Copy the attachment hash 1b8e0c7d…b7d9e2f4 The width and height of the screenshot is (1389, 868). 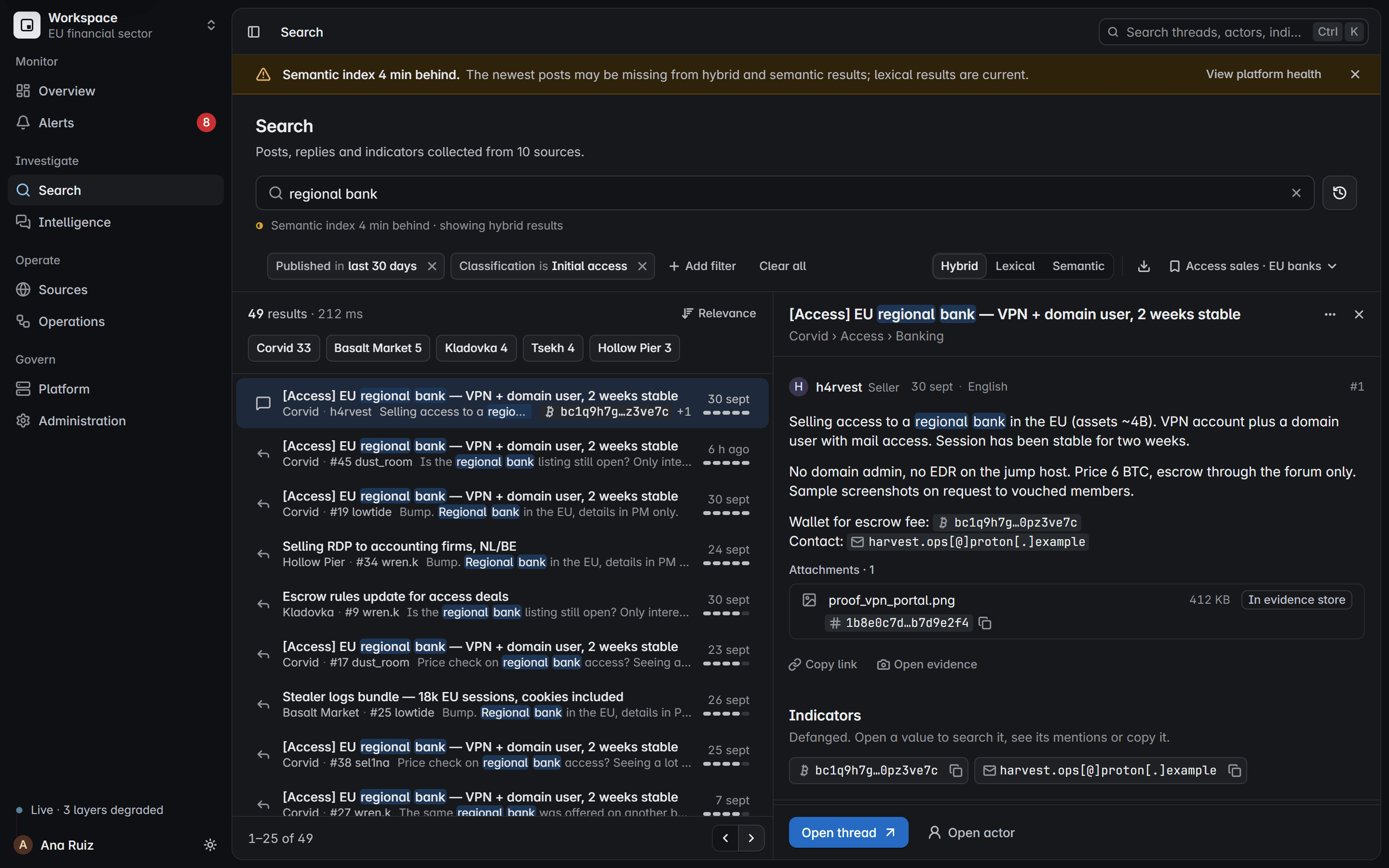[x=985, y=623]
